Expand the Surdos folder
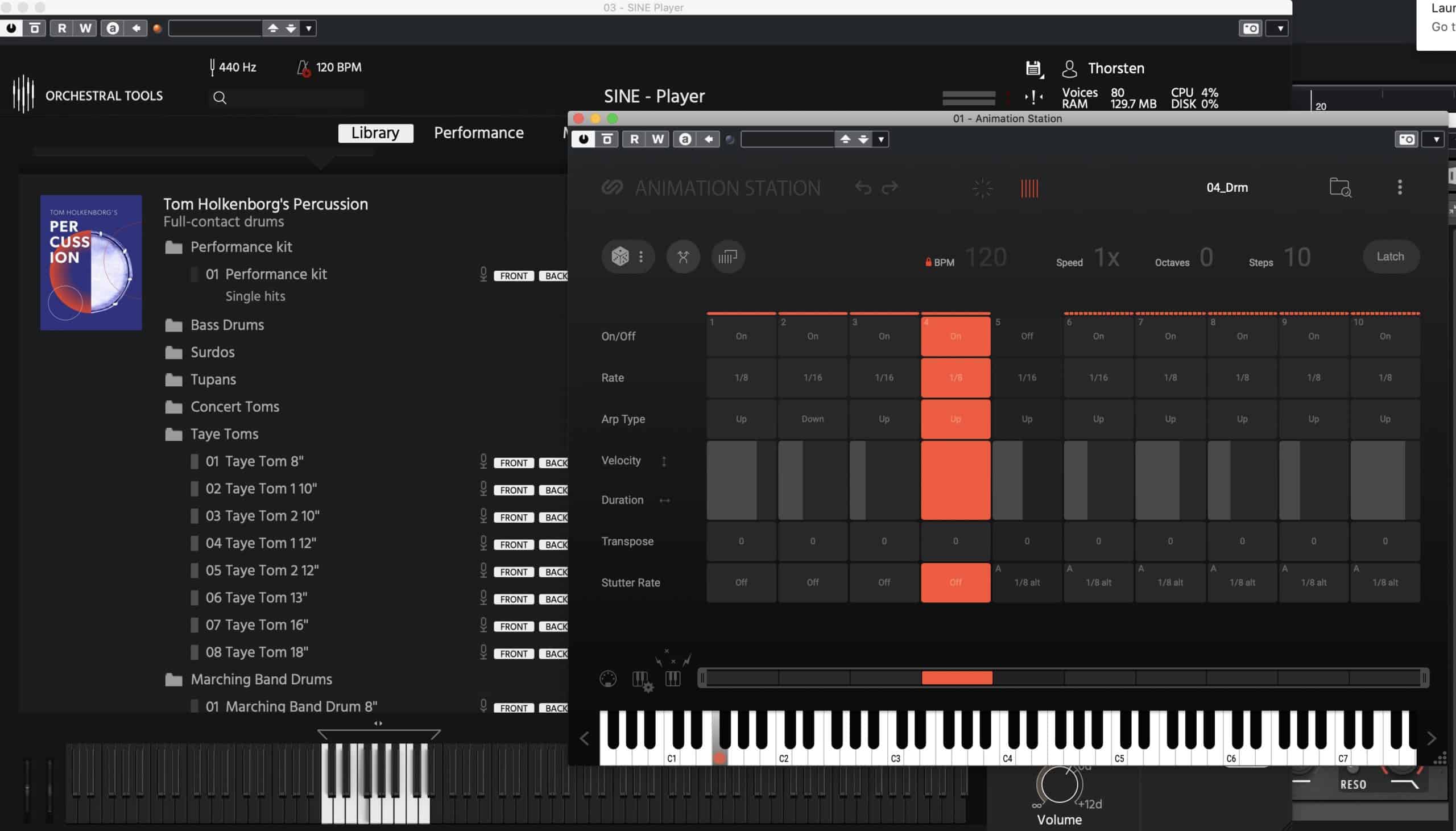The height and width of the screenshot is (831, 1456). pos(173,353)
